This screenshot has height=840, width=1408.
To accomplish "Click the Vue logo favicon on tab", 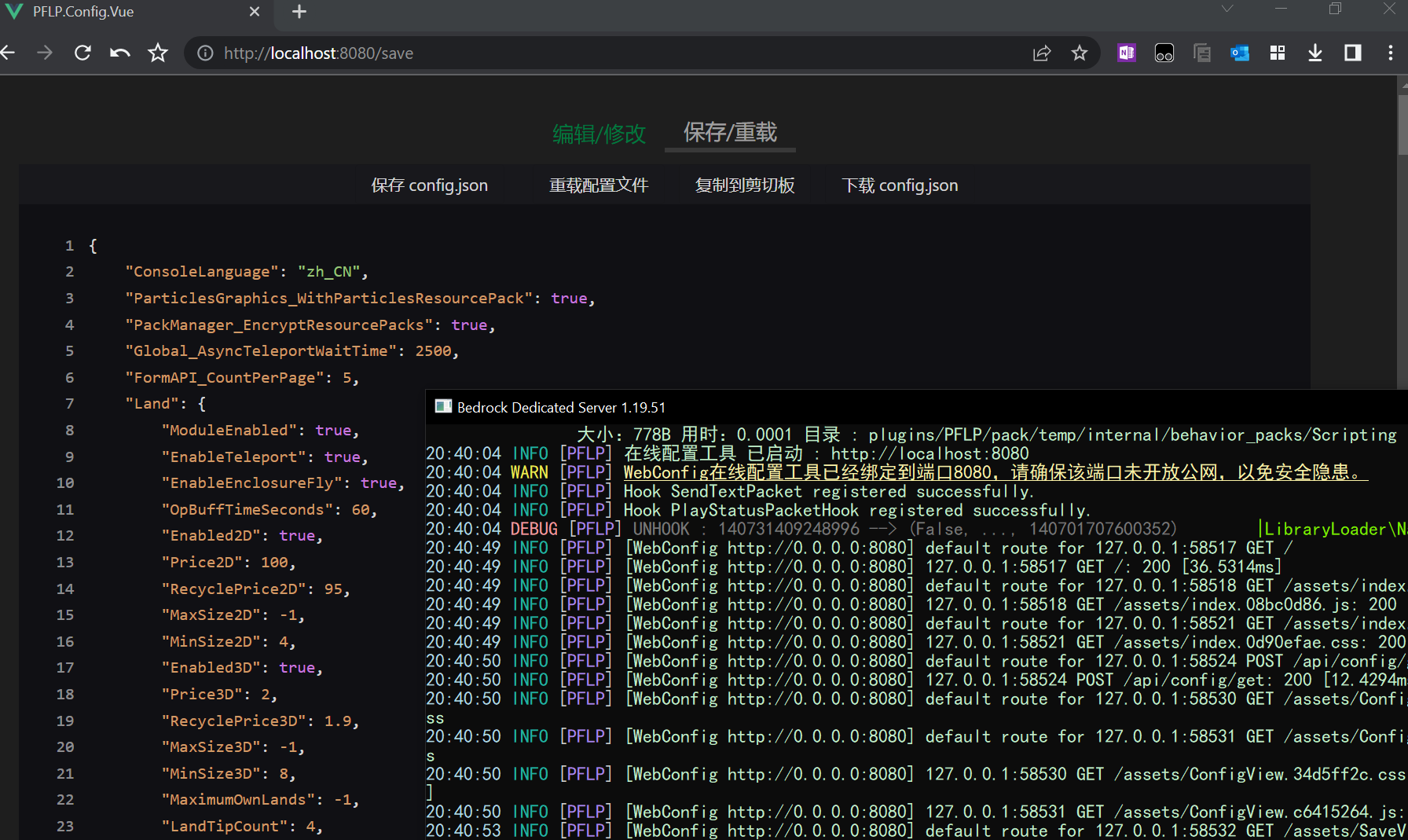I will (x=14, y=12).
